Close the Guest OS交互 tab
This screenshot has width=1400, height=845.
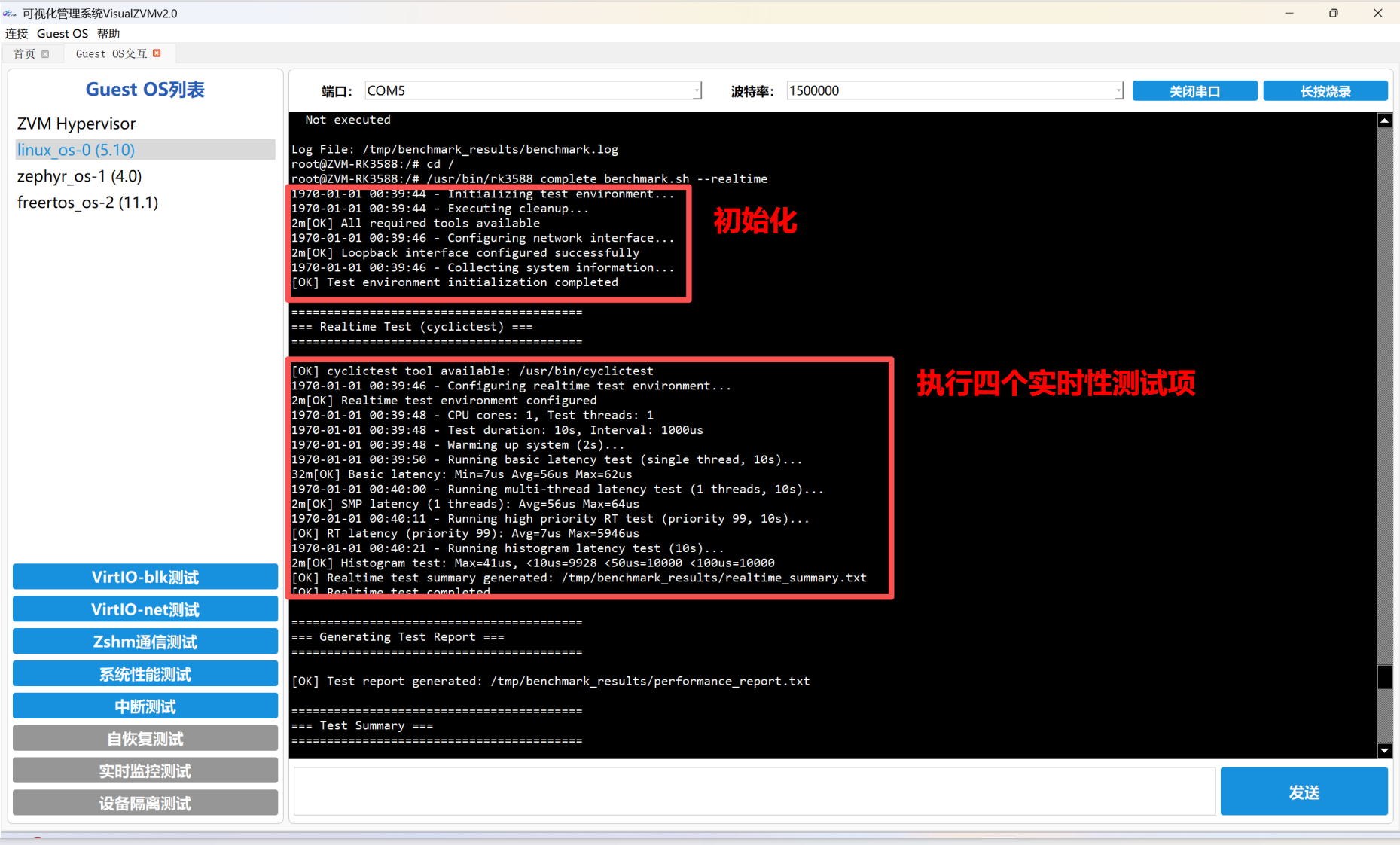pyautogui.click(x=157, y=53)
